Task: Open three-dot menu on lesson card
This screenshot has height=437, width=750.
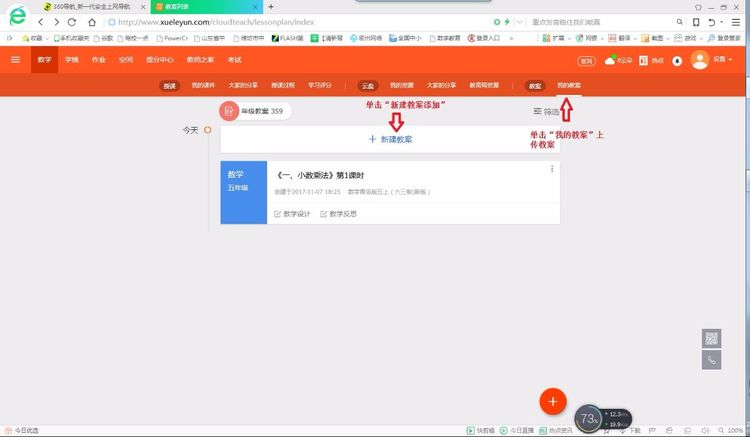Action: (552, 169)
